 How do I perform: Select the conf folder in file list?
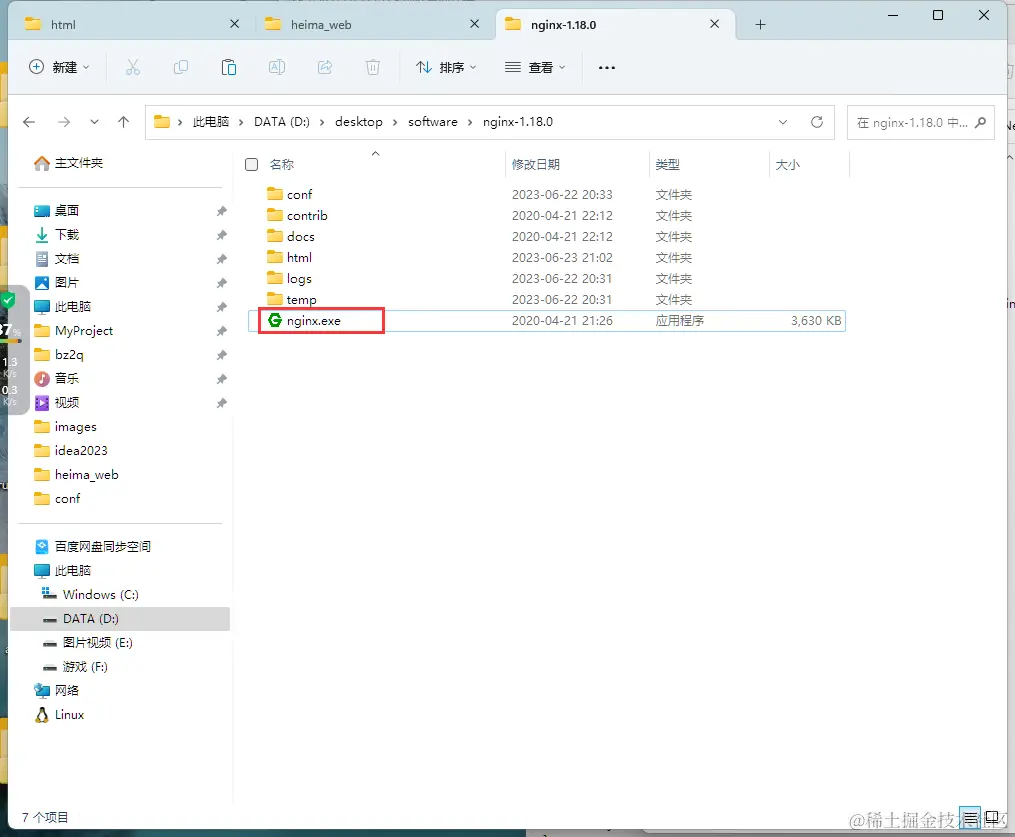tap(547, 194)
